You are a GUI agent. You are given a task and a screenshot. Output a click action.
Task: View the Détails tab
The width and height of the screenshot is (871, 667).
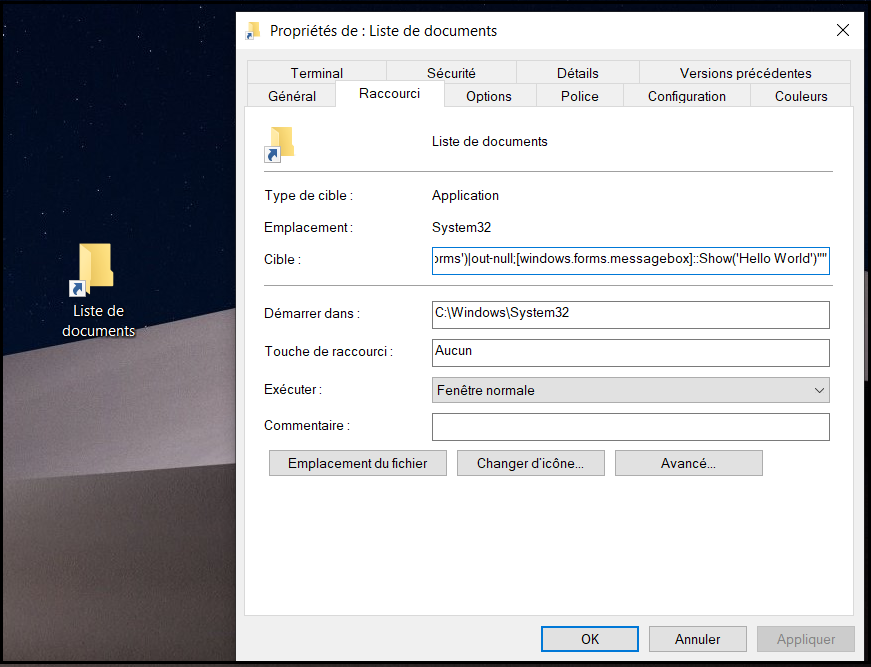[577, 73]
